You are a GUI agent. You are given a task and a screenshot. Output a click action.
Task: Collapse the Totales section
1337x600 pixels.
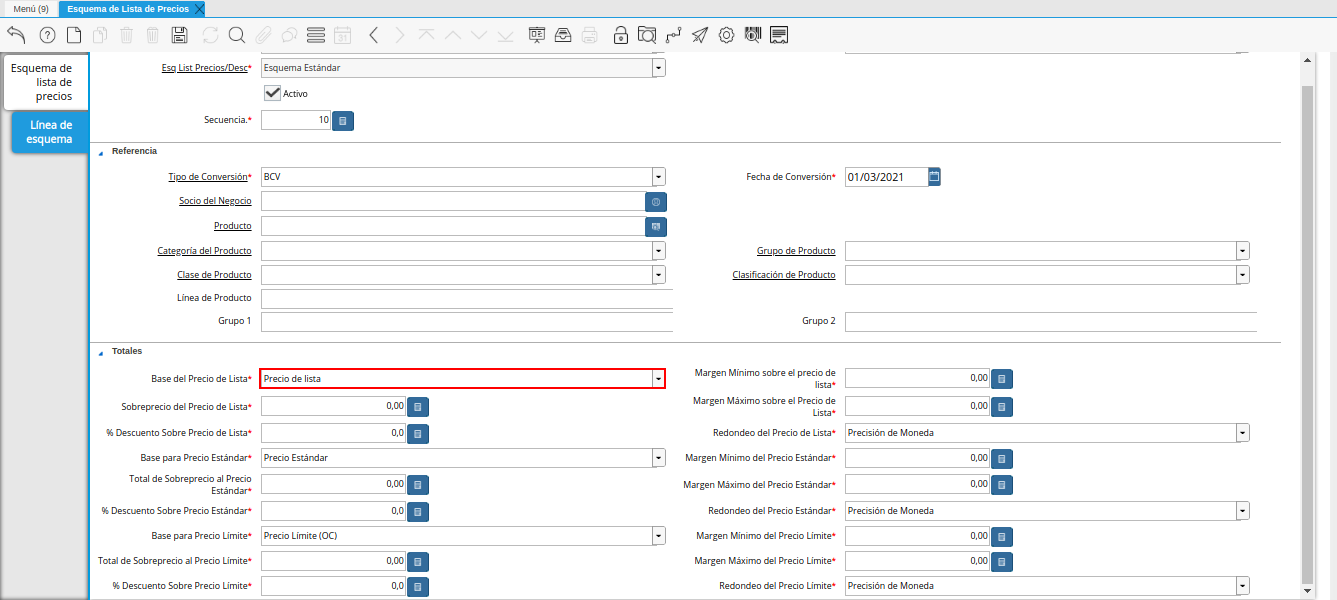pyautogui.click(x=100, y=352)
